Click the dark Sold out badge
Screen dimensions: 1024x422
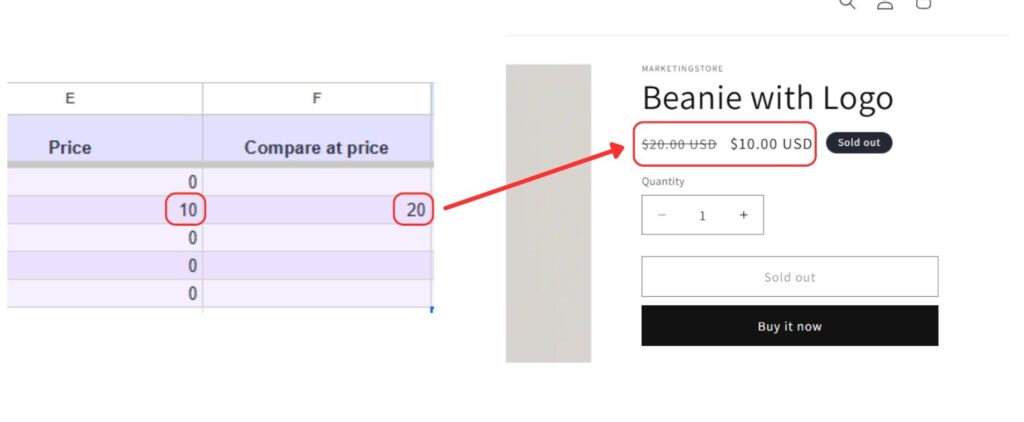[x=858, y=143]
